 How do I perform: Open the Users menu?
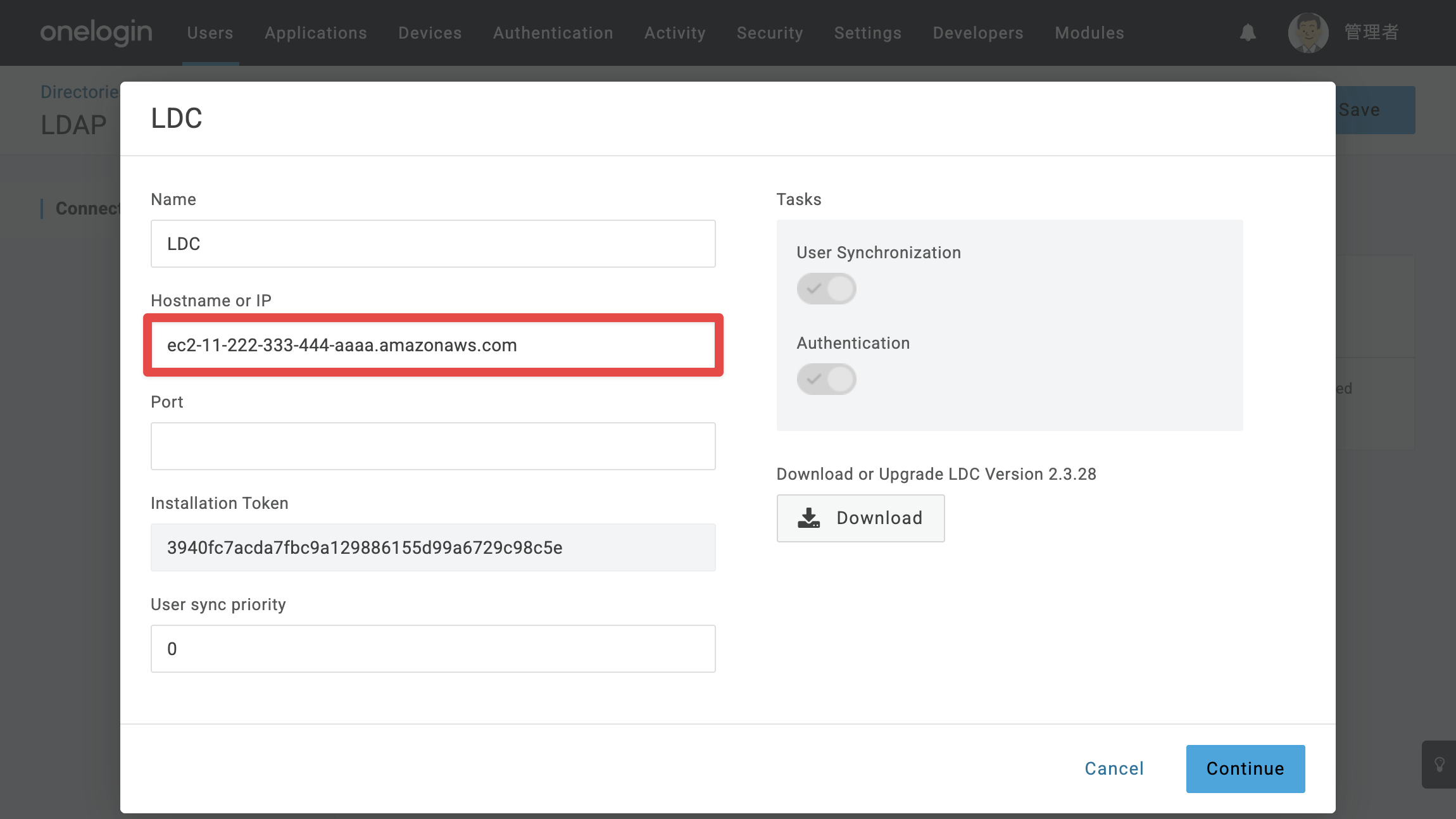(210, 33)
